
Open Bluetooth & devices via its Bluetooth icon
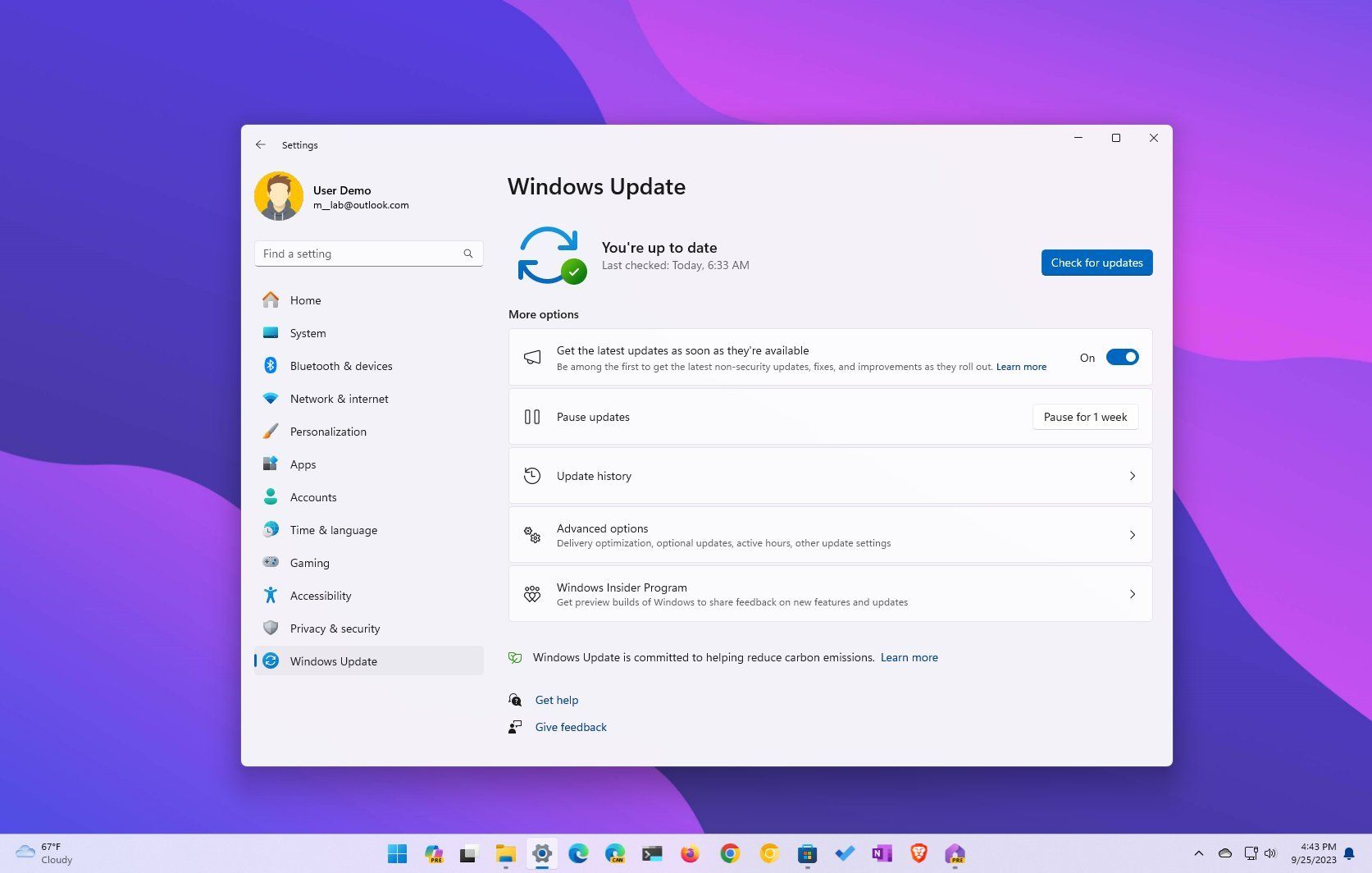tap(271, 366)
